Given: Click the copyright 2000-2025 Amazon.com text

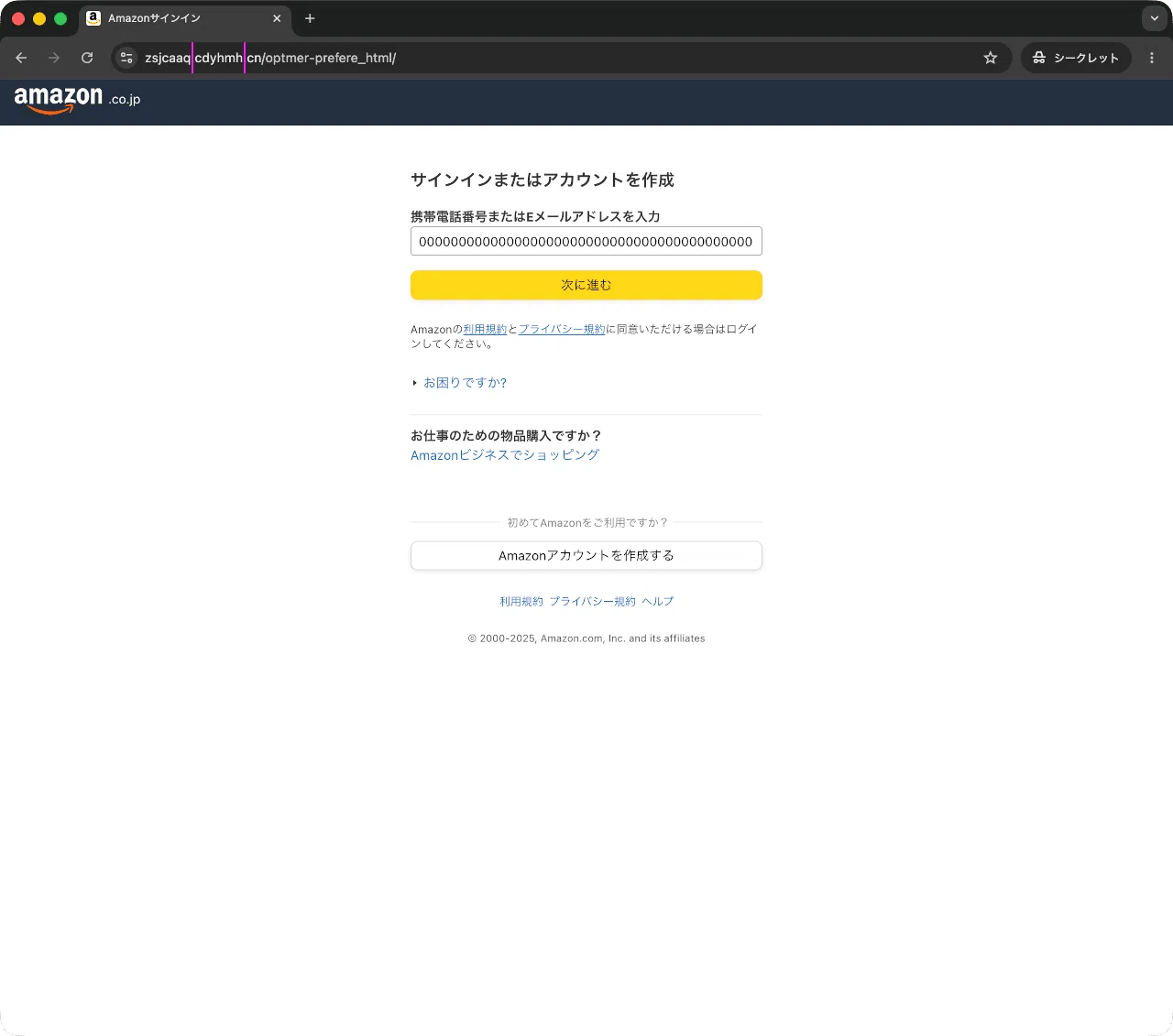Looking at the screenshot, I should pos(586,638).
